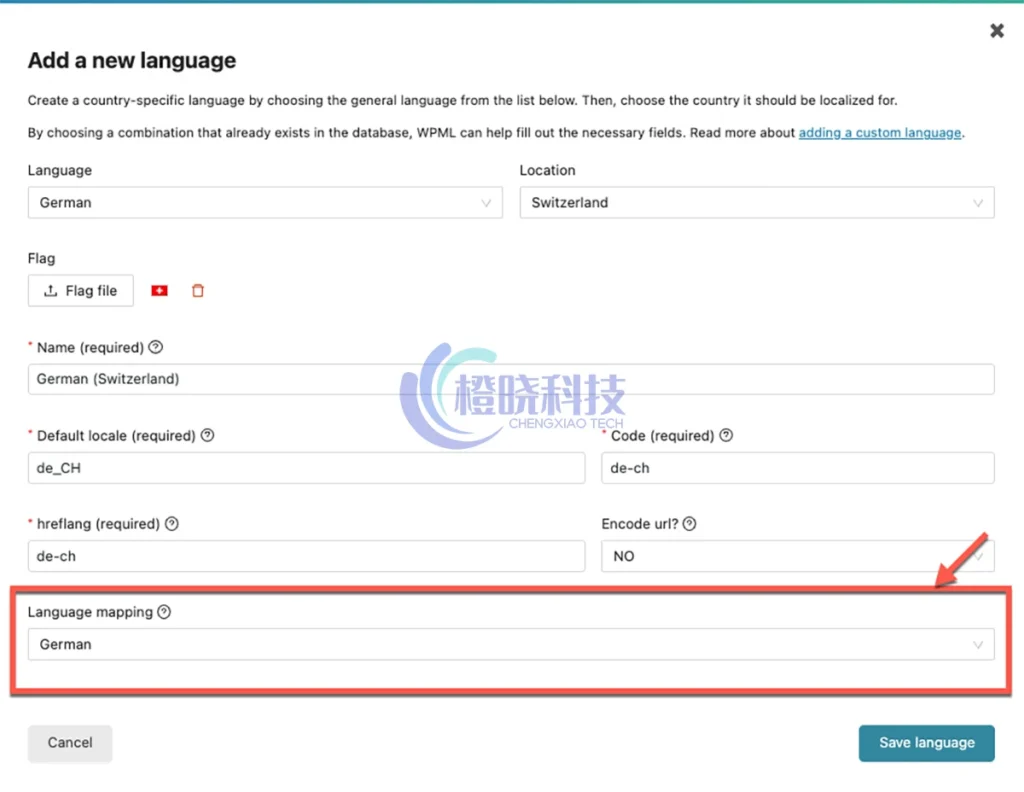Click the Flag file upload button

click(81, 291)
